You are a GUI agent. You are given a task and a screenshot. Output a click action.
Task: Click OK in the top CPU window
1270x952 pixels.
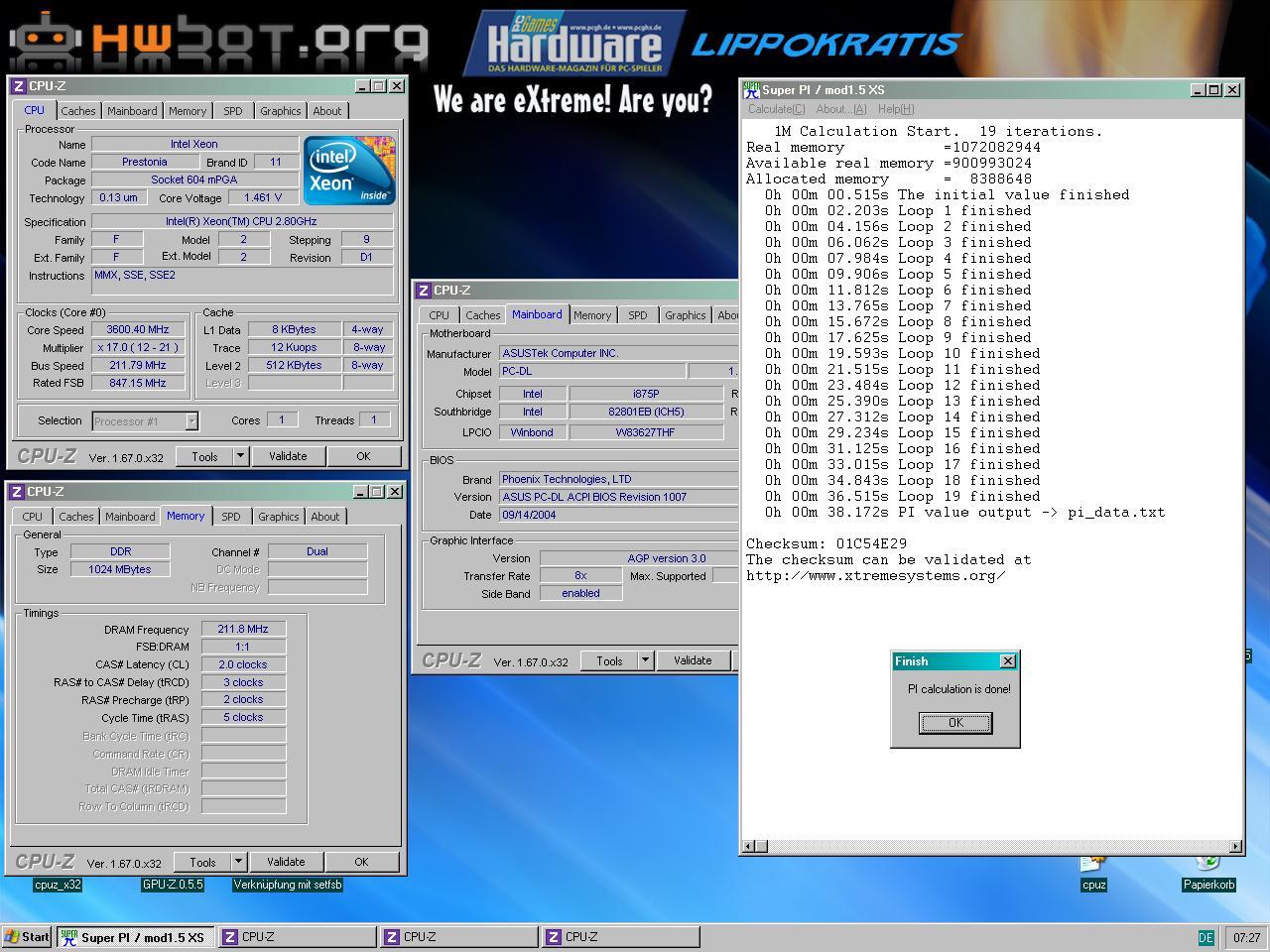[x=363, y=456]
